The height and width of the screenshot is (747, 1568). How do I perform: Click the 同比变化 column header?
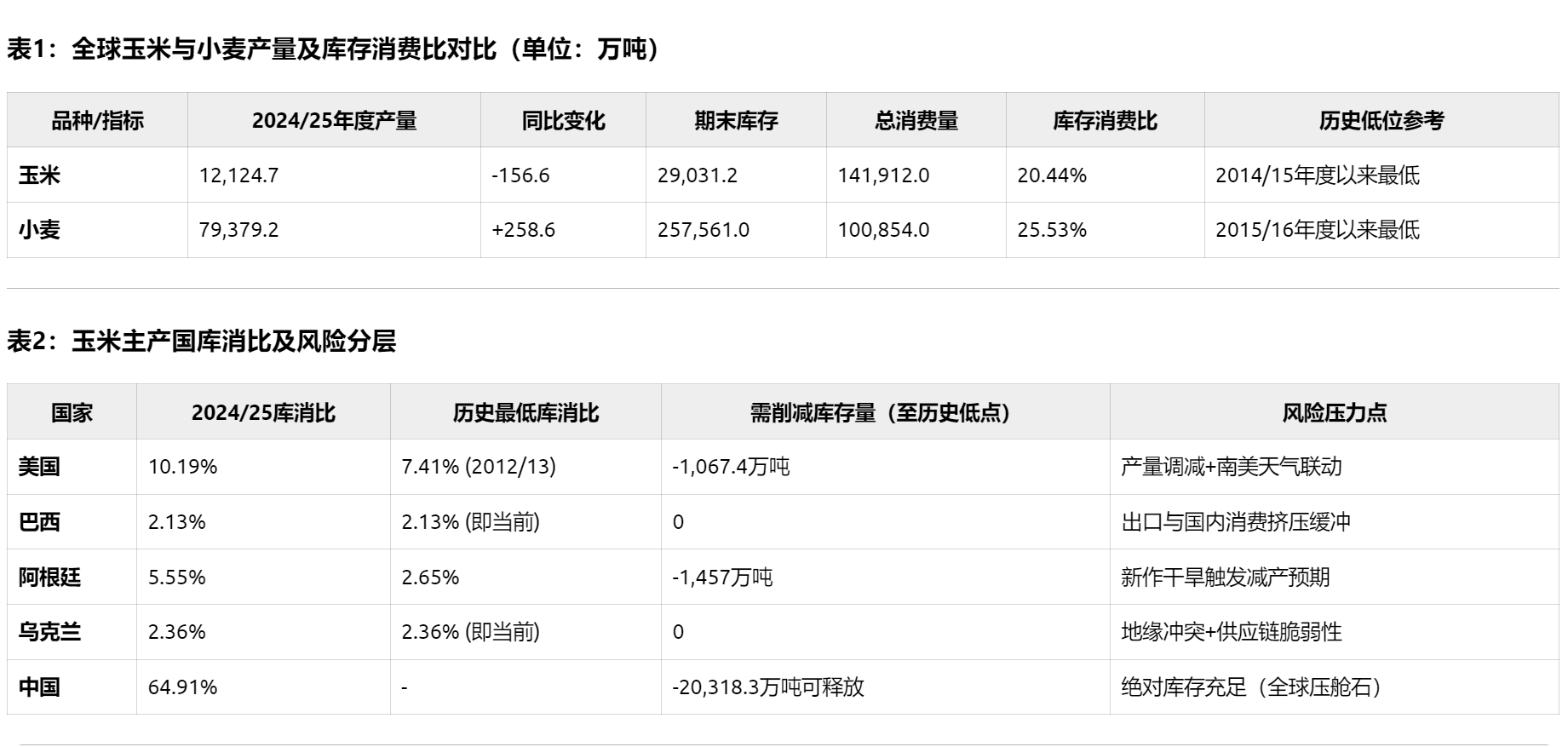pos(563,121)
